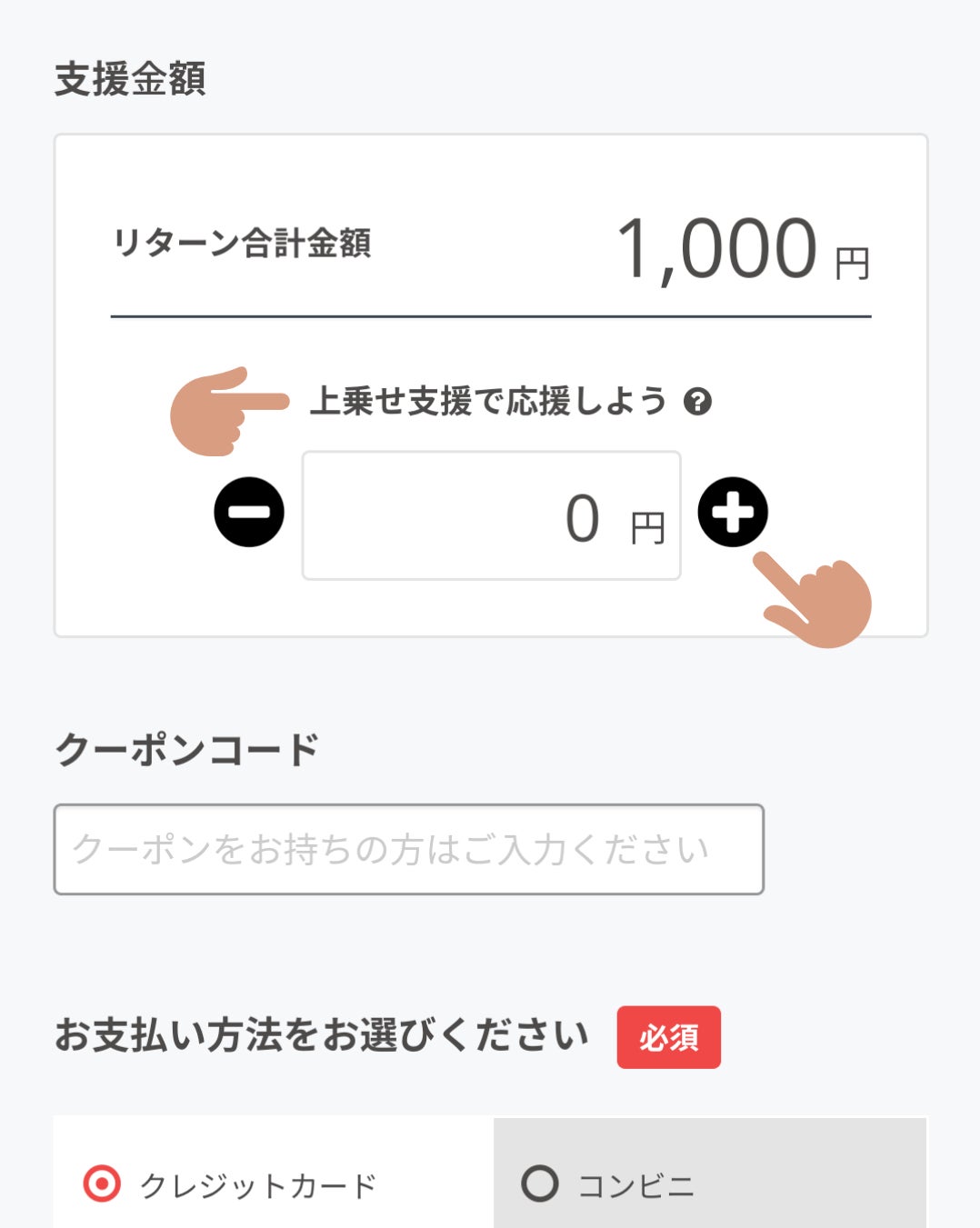
Task: Choose the コンビニ payment label
Action: (x=636, y=1186)
